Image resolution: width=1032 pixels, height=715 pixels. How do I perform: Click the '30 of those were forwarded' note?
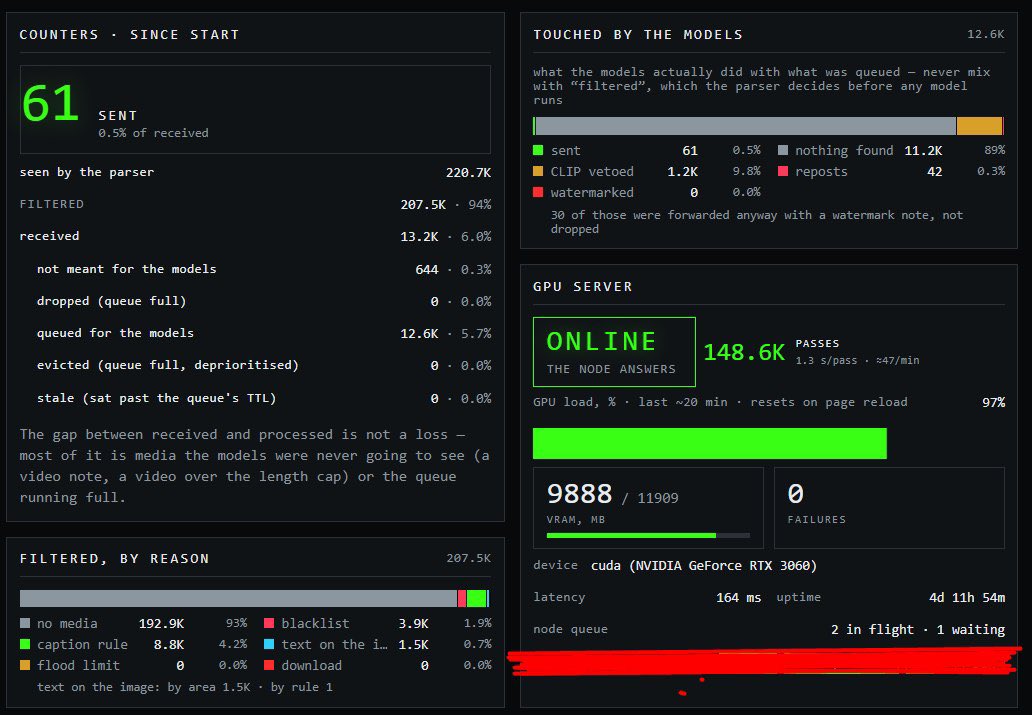tap(756, 222)
